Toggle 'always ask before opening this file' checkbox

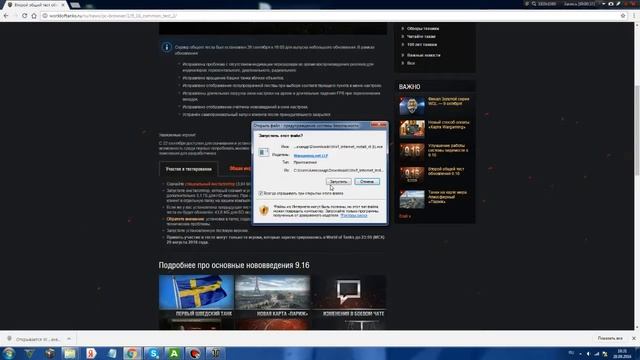coord(260,193)
